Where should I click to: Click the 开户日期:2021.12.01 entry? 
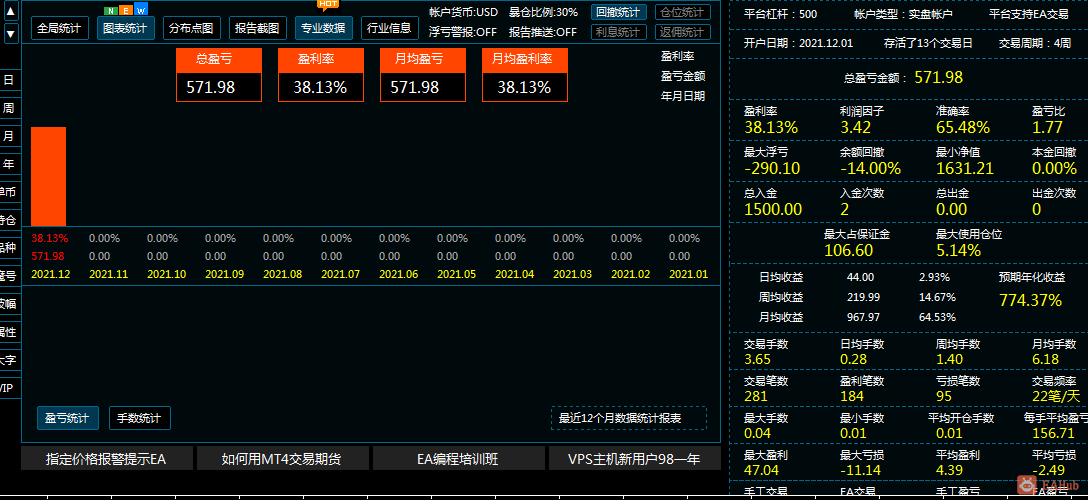click(798, 43)
